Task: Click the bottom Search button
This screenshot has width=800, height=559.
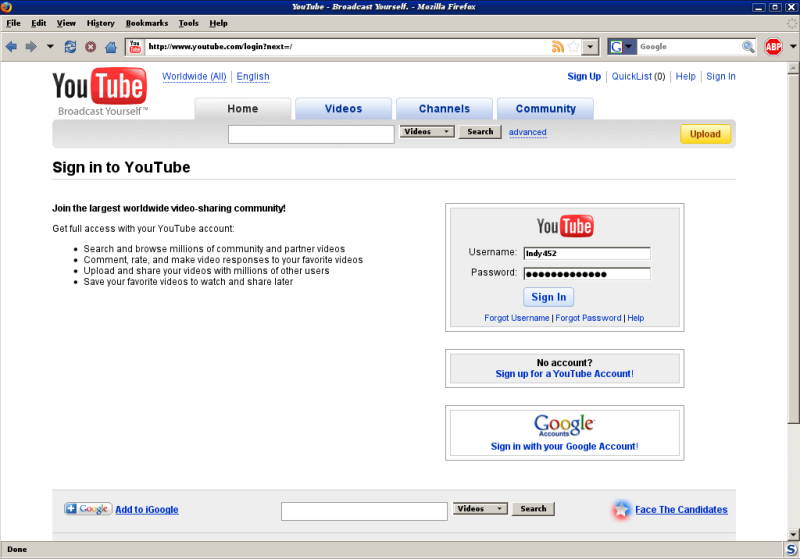Action: tap(533, 509)
